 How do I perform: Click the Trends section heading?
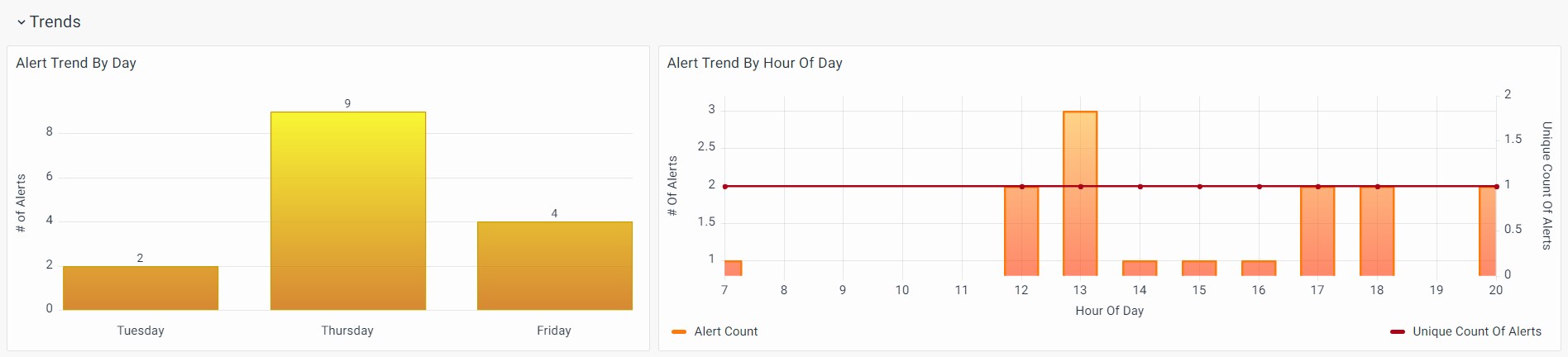55,22
